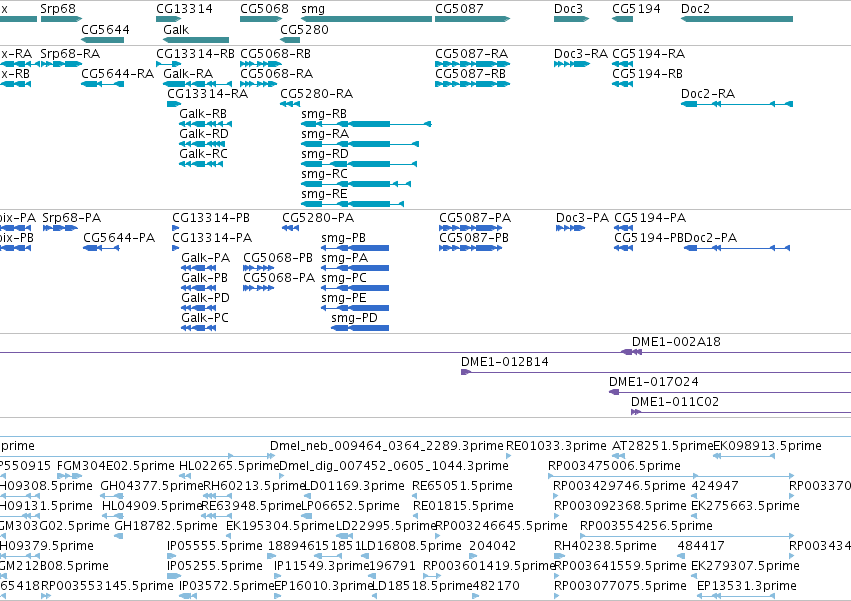Select the CG5194 gene label
Image resolution: width=851 pixels, height=601 pixels.
(x=636, y=9)
